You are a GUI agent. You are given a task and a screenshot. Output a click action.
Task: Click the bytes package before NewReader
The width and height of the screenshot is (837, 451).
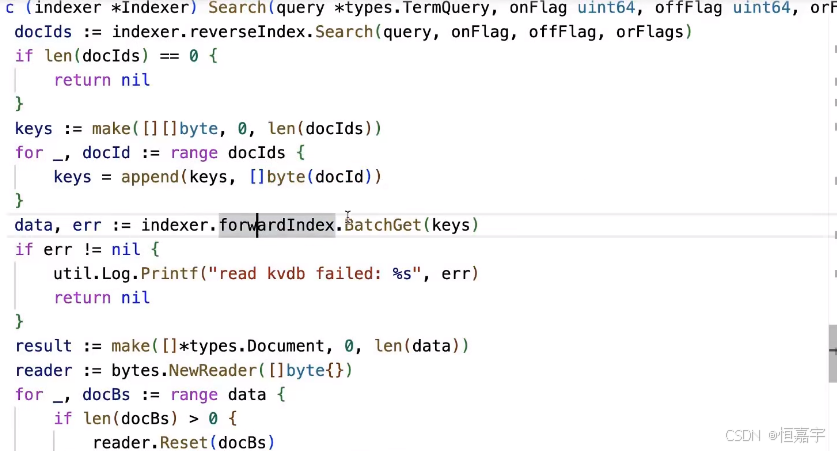point(136,370)
